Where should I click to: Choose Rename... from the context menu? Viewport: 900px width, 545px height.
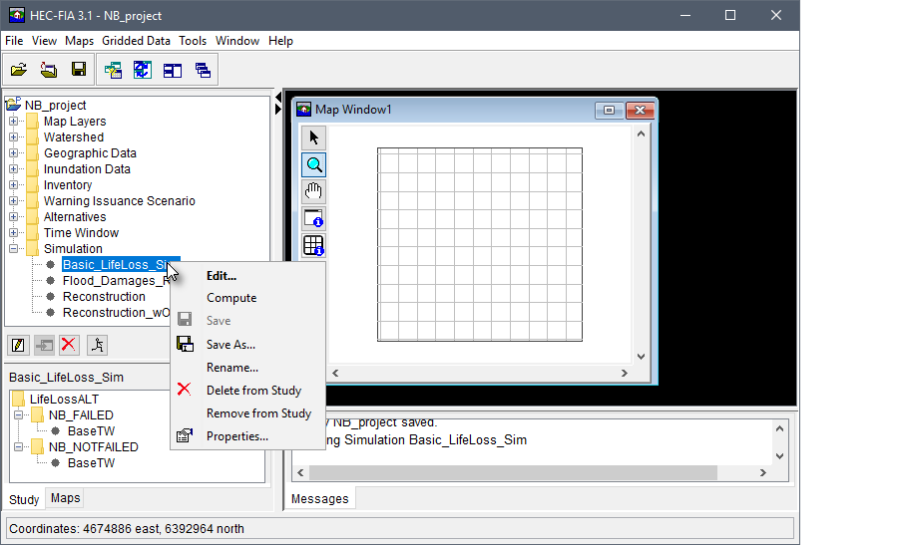pyautogui.click(x=249, y=368)
